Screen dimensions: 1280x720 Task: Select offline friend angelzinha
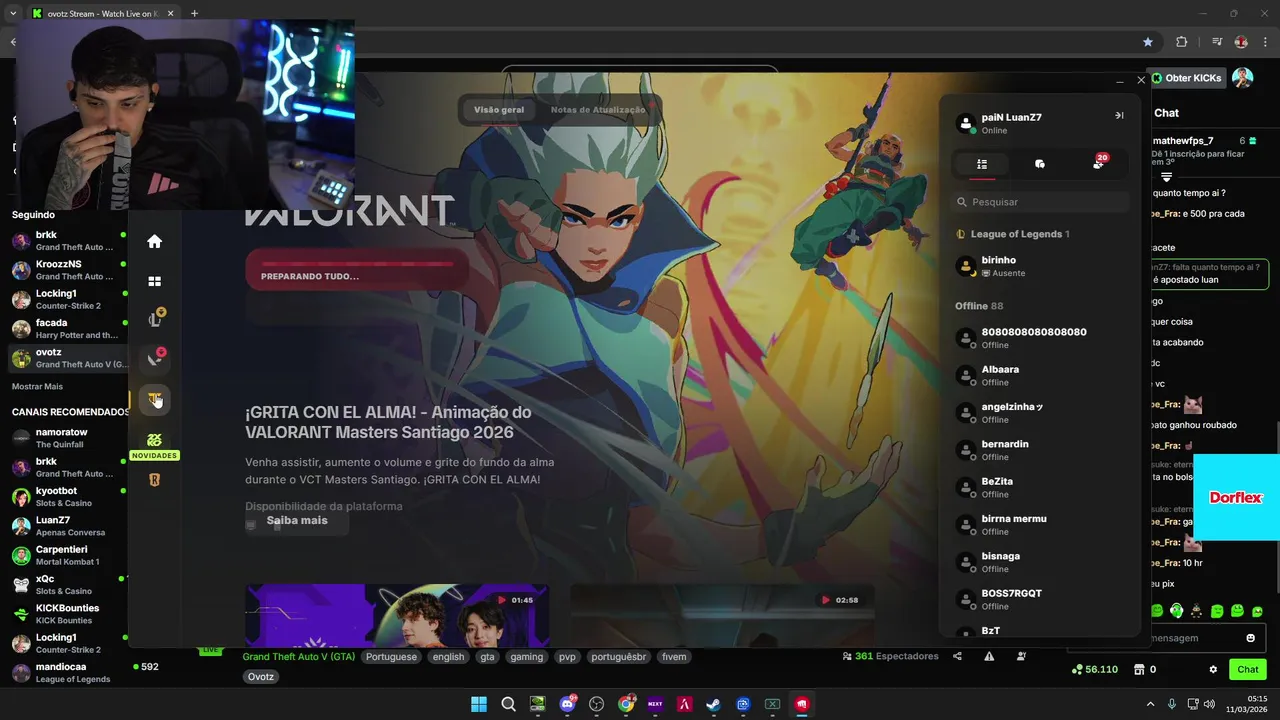coord(1040,413)
